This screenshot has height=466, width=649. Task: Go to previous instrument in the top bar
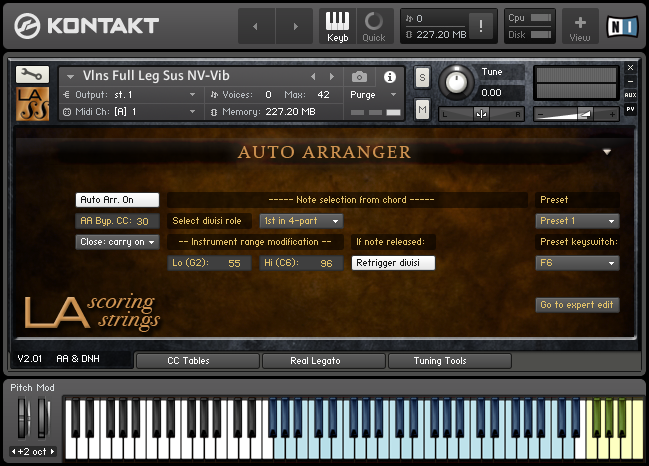pyautogui.click(x=256, y=26)
